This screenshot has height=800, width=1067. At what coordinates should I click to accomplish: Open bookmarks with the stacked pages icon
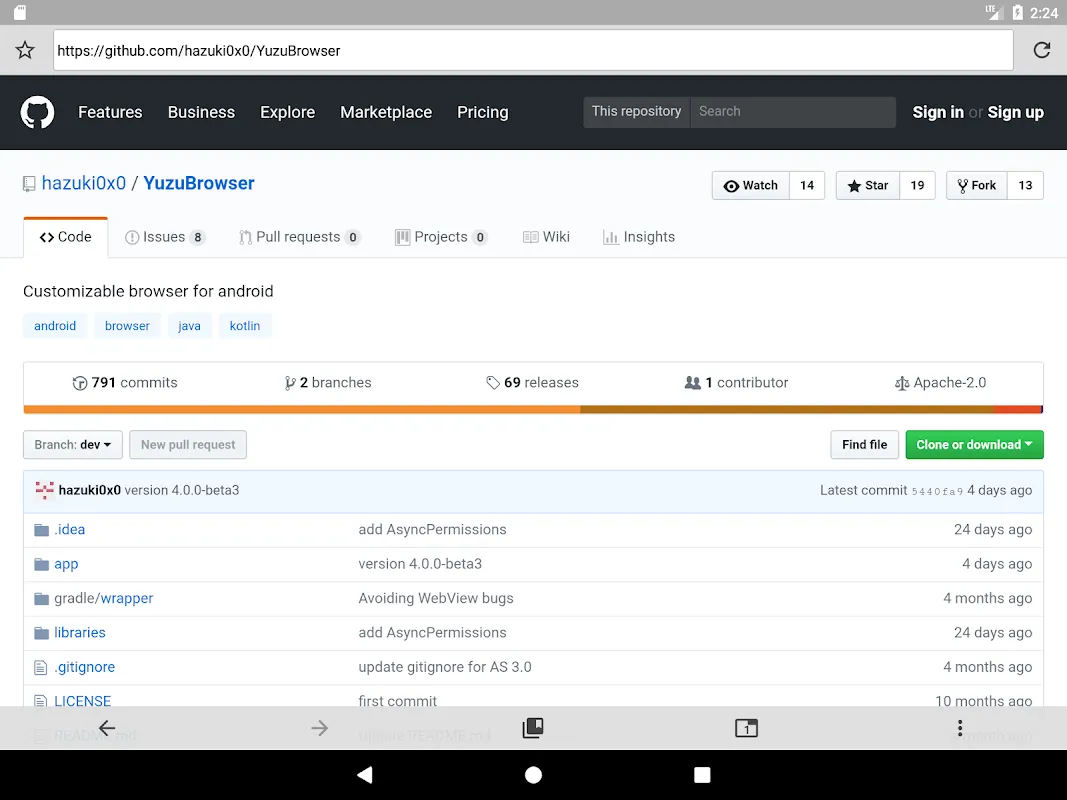pyautogui.click(x=533, y=728)
